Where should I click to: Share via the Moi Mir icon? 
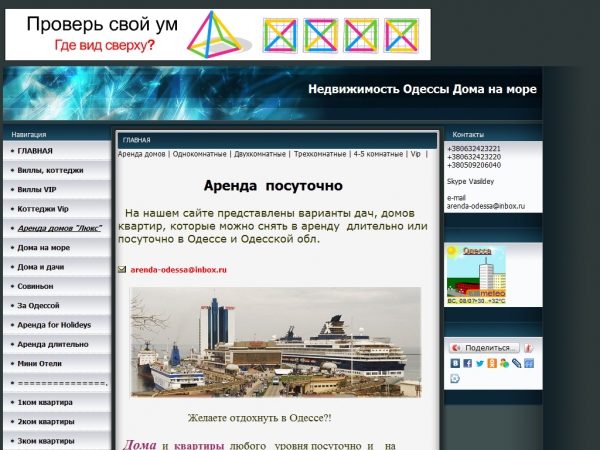coord(504,363)
